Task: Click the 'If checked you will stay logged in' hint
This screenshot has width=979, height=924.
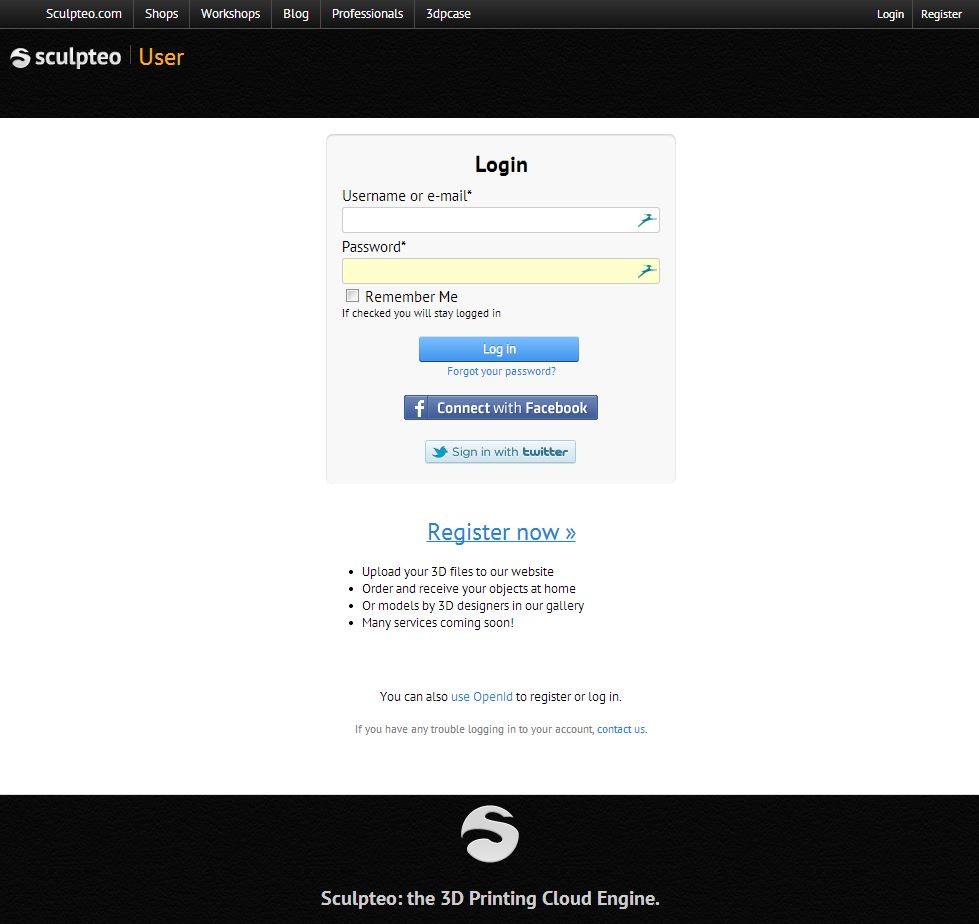Action: pyautogui.click(x=421, y=313)
